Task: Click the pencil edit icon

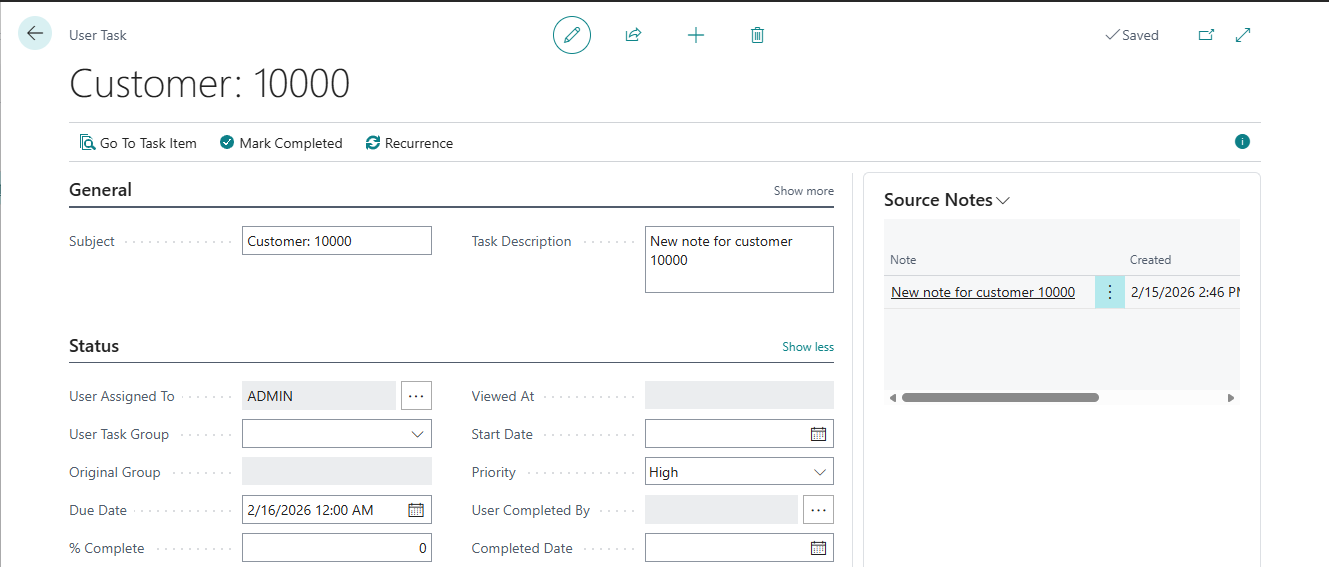Action: [572, 35]
